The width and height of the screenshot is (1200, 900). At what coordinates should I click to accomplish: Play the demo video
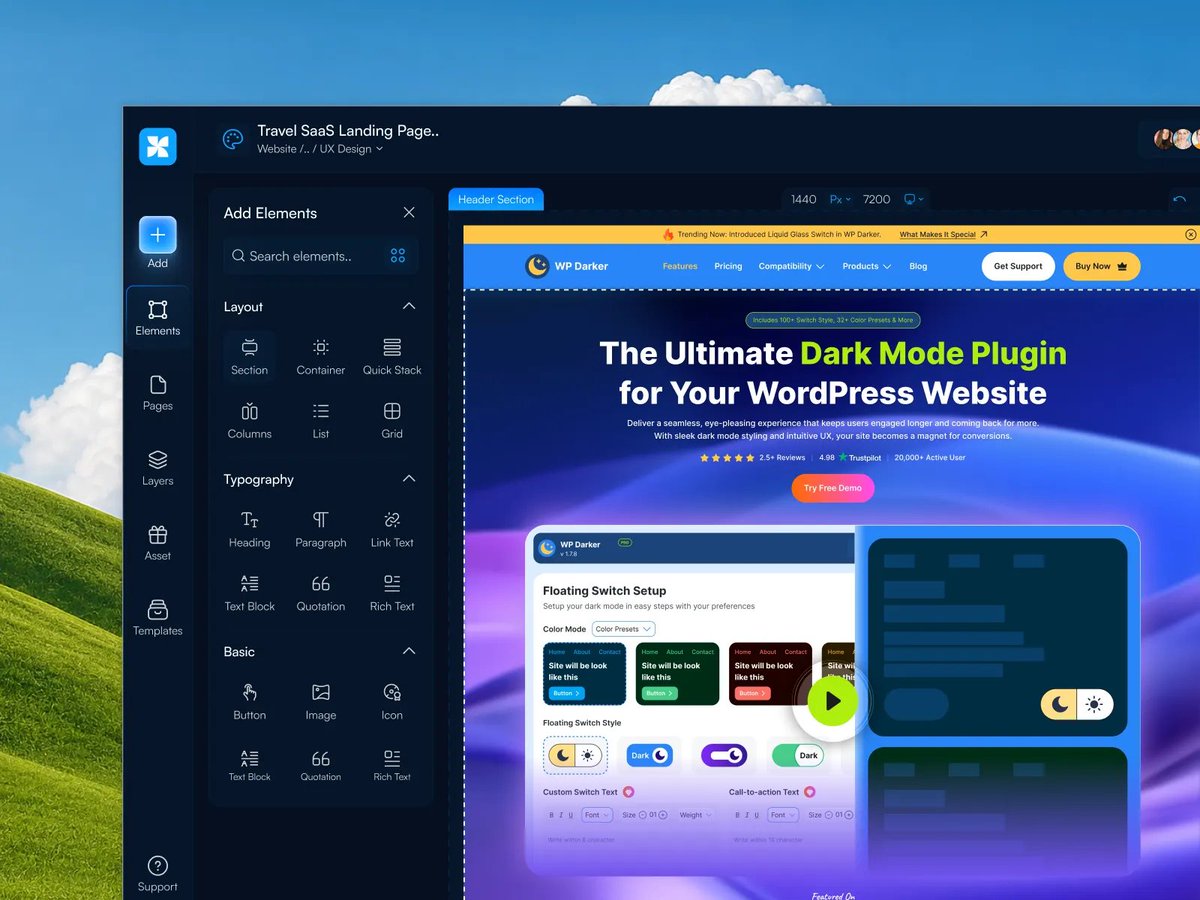coord(833,702)
